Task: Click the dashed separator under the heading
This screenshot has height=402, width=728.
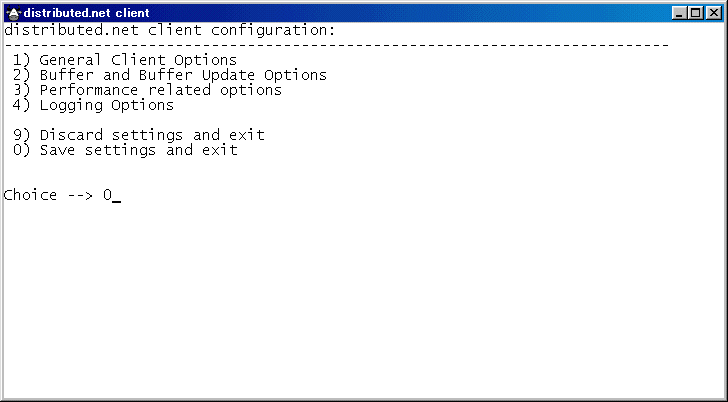Action: point(336,45)
